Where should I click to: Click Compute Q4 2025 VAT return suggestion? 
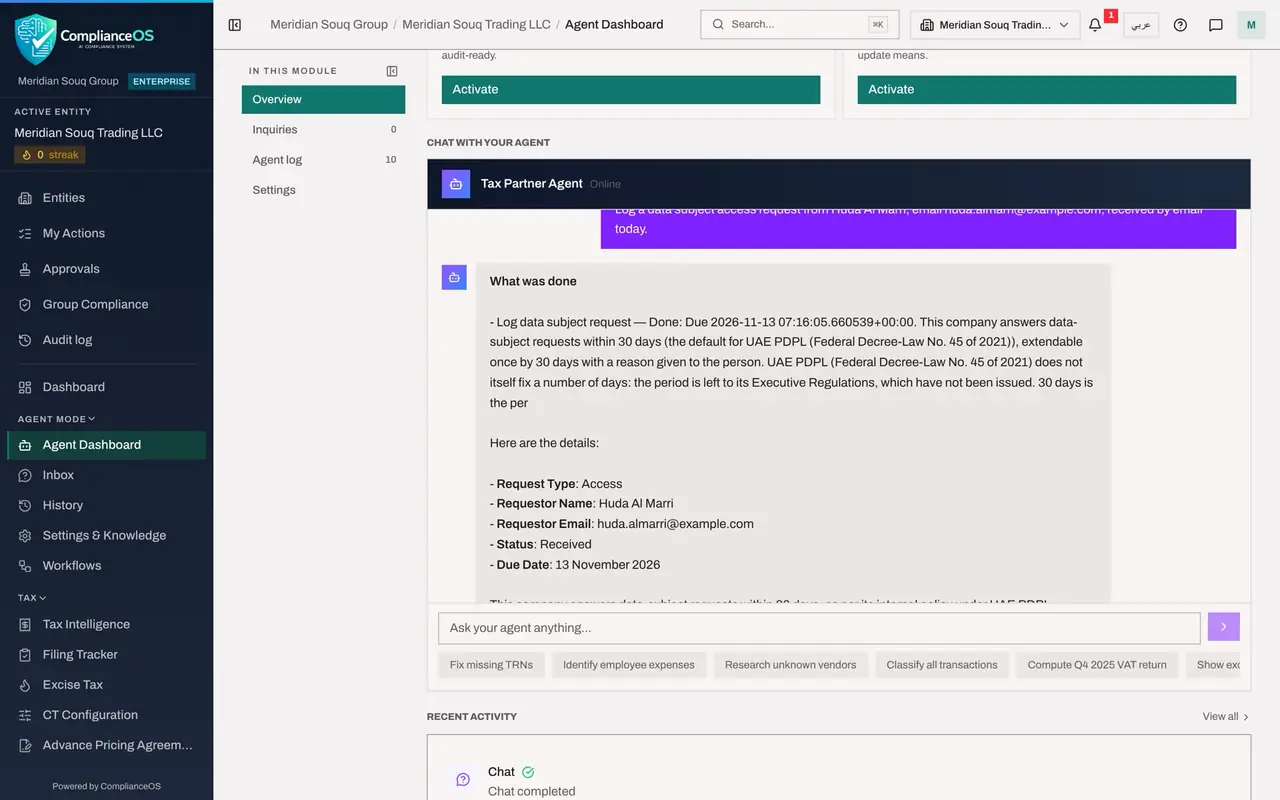(1097, 665)
